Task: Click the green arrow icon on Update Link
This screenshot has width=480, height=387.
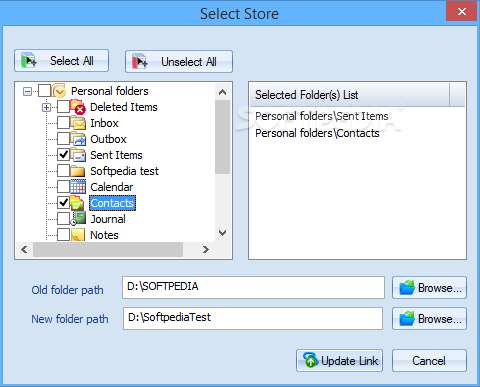Action: [x=310, y=360]
